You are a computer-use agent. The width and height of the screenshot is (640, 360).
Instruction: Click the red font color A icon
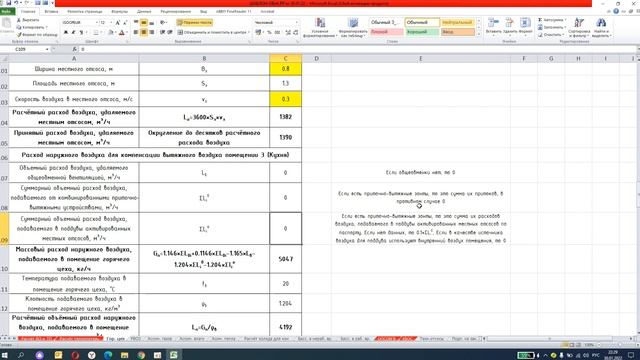[121, 32]
